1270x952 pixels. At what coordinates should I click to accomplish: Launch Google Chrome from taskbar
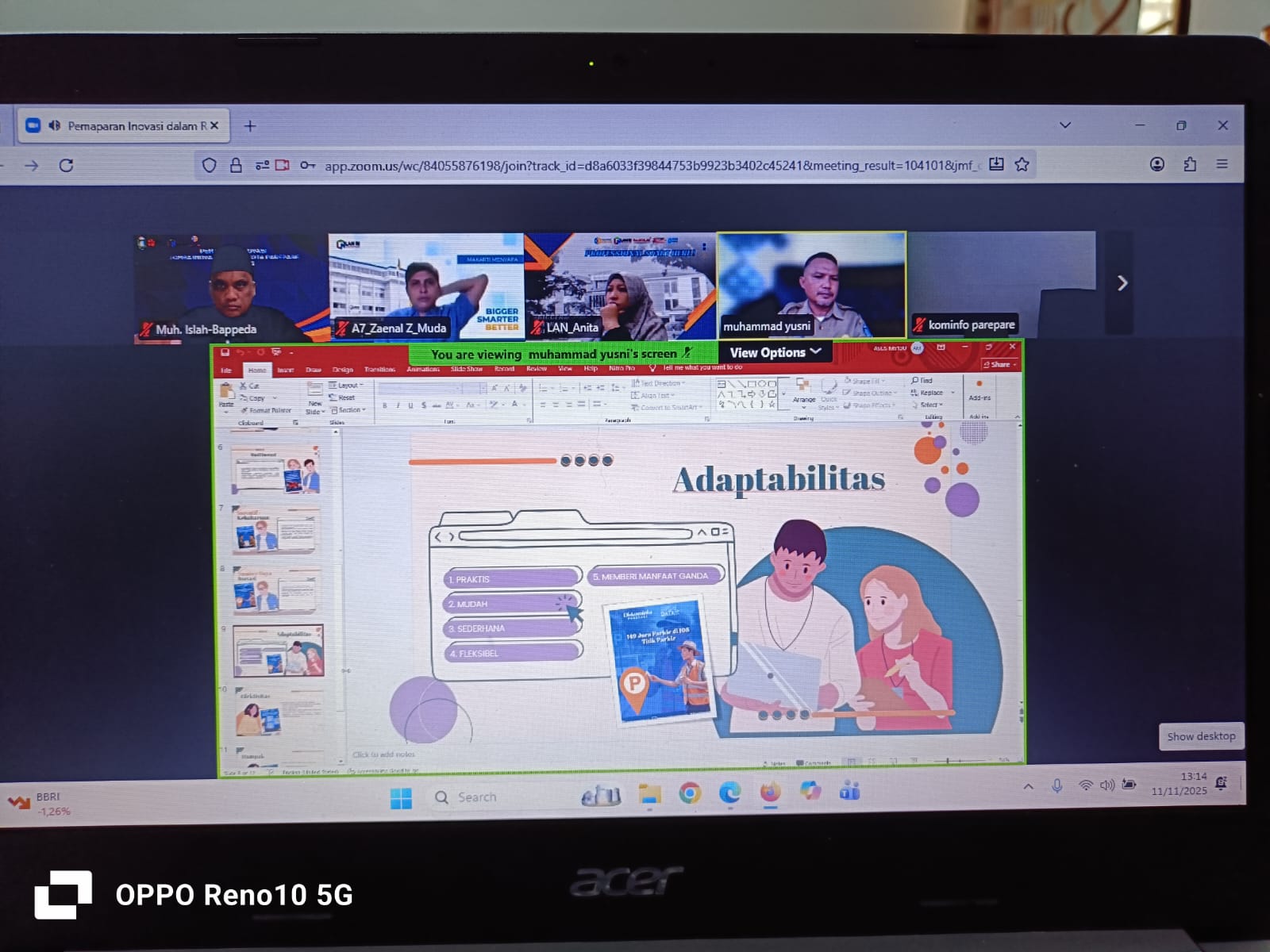[690, 793]
